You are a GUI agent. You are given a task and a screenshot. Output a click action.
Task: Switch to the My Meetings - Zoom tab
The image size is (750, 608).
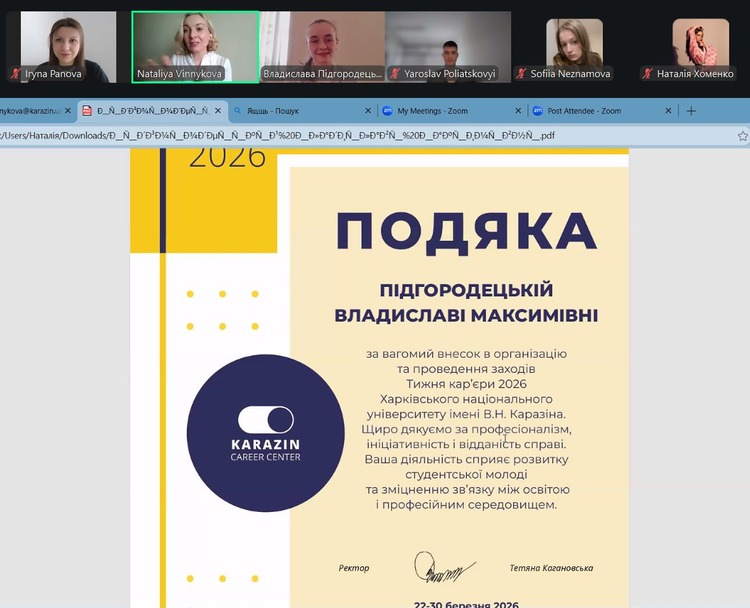coord(440,111)
